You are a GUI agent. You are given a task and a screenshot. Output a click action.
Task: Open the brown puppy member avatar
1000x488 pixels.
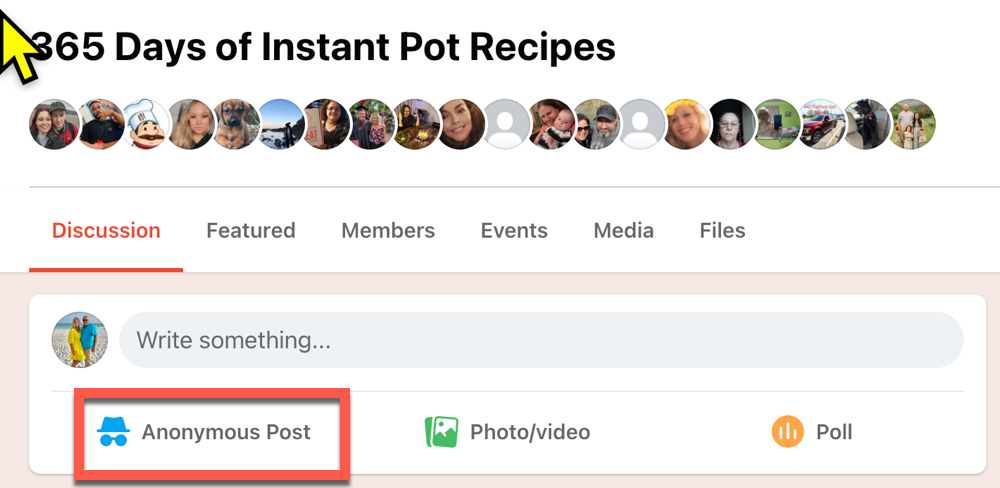(x=237, y=124)
